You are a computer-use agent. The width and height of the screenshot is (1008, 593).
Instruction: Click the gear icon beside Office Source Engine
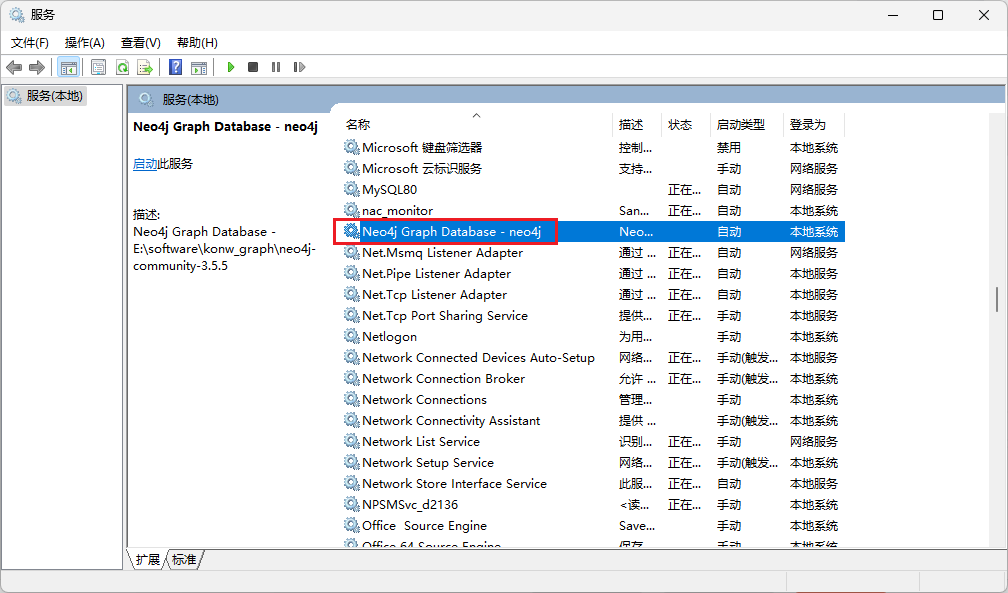[352, 525]
